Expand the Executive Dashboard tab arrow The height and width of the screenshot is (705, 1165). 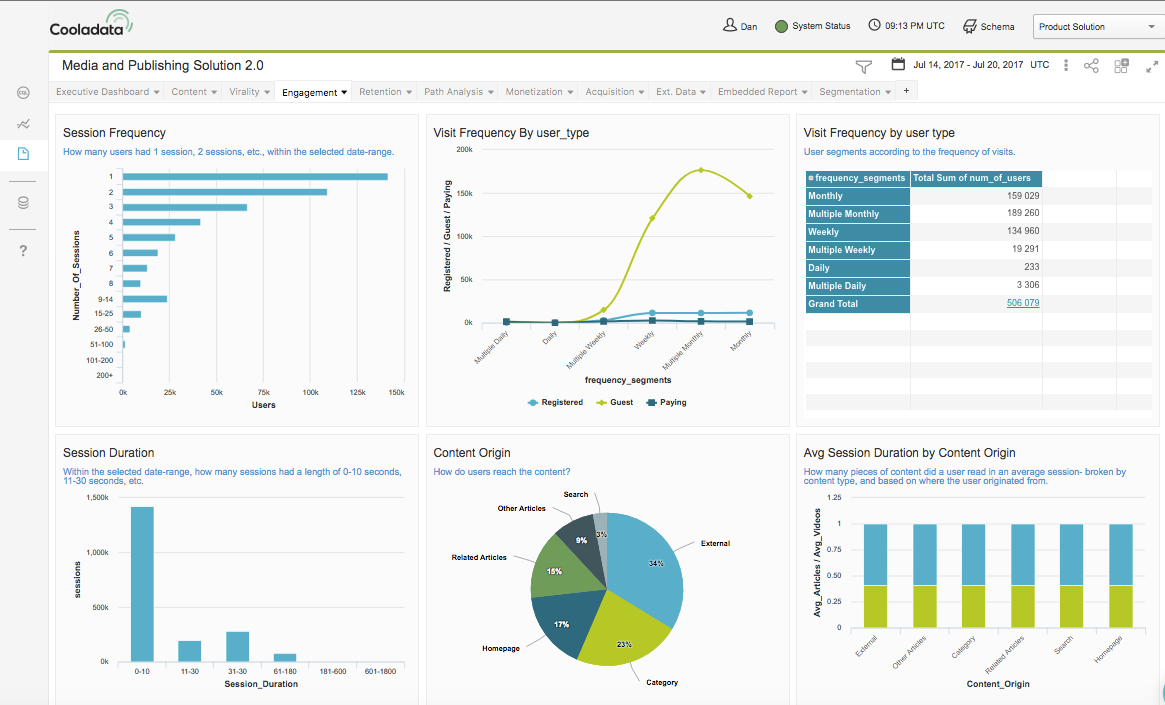pos(156,92)
